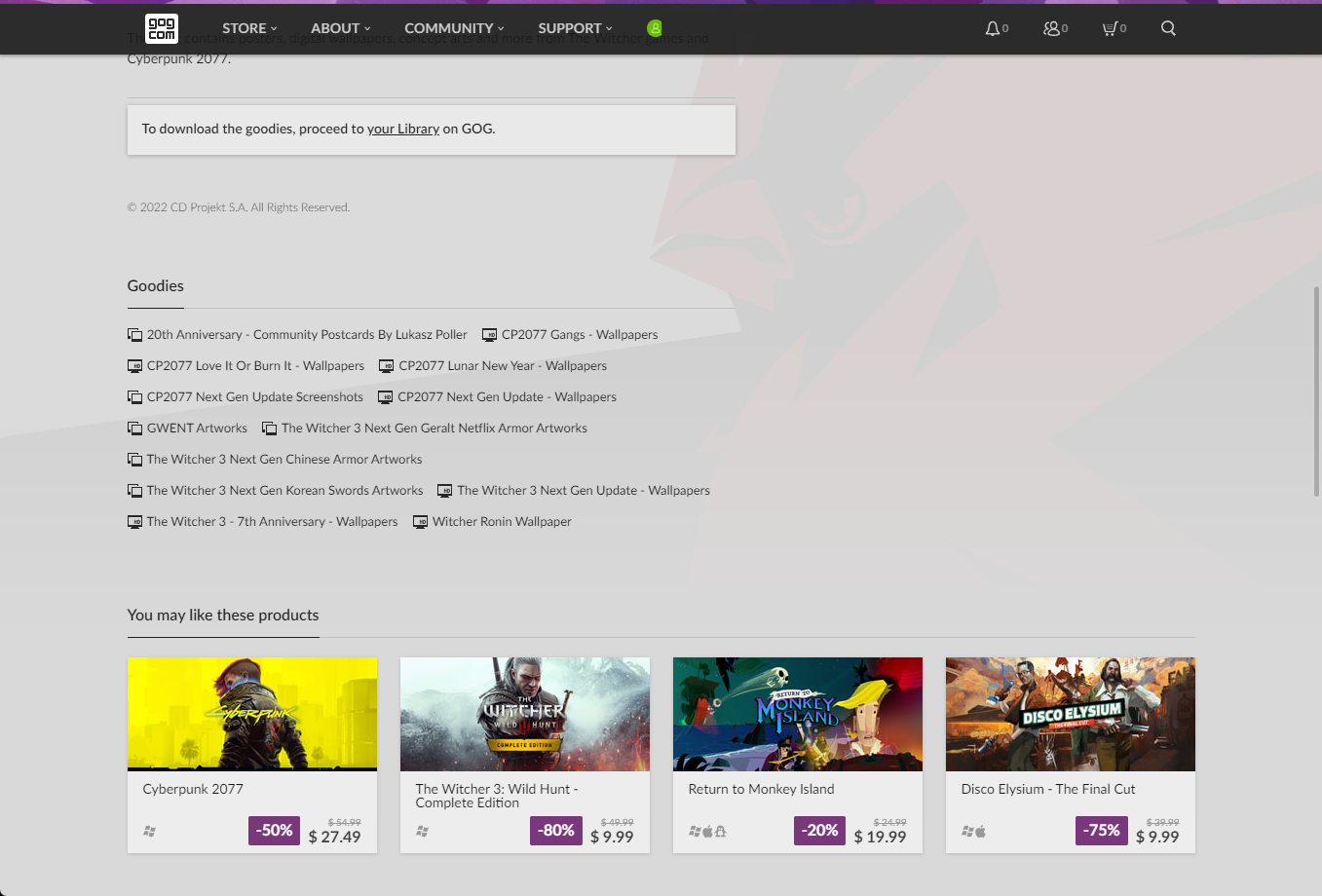
Task: Expand the ABOUT menu
Action: (341, 28)
